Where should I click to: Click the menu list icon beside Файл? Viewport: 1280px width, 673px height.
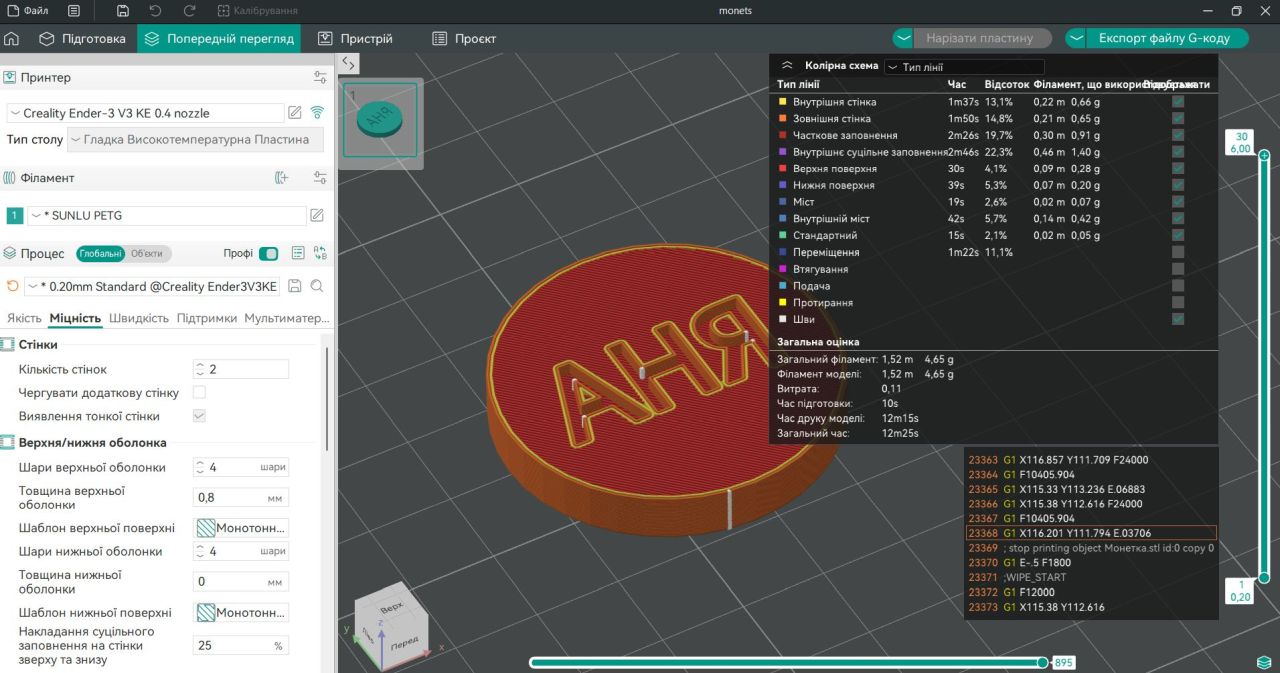pos(74,11)
